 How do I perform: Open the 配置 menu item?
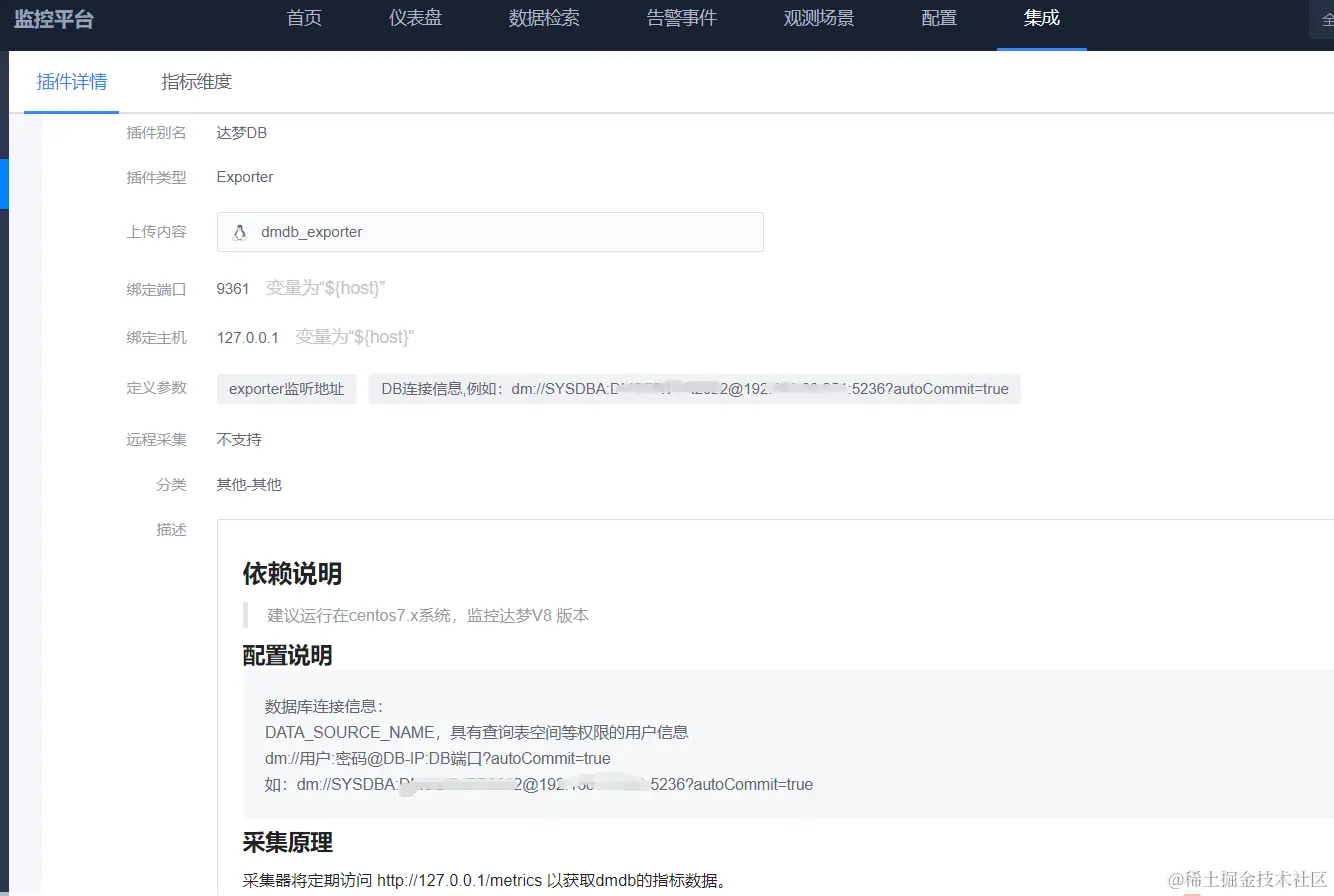tap(939, 18)
